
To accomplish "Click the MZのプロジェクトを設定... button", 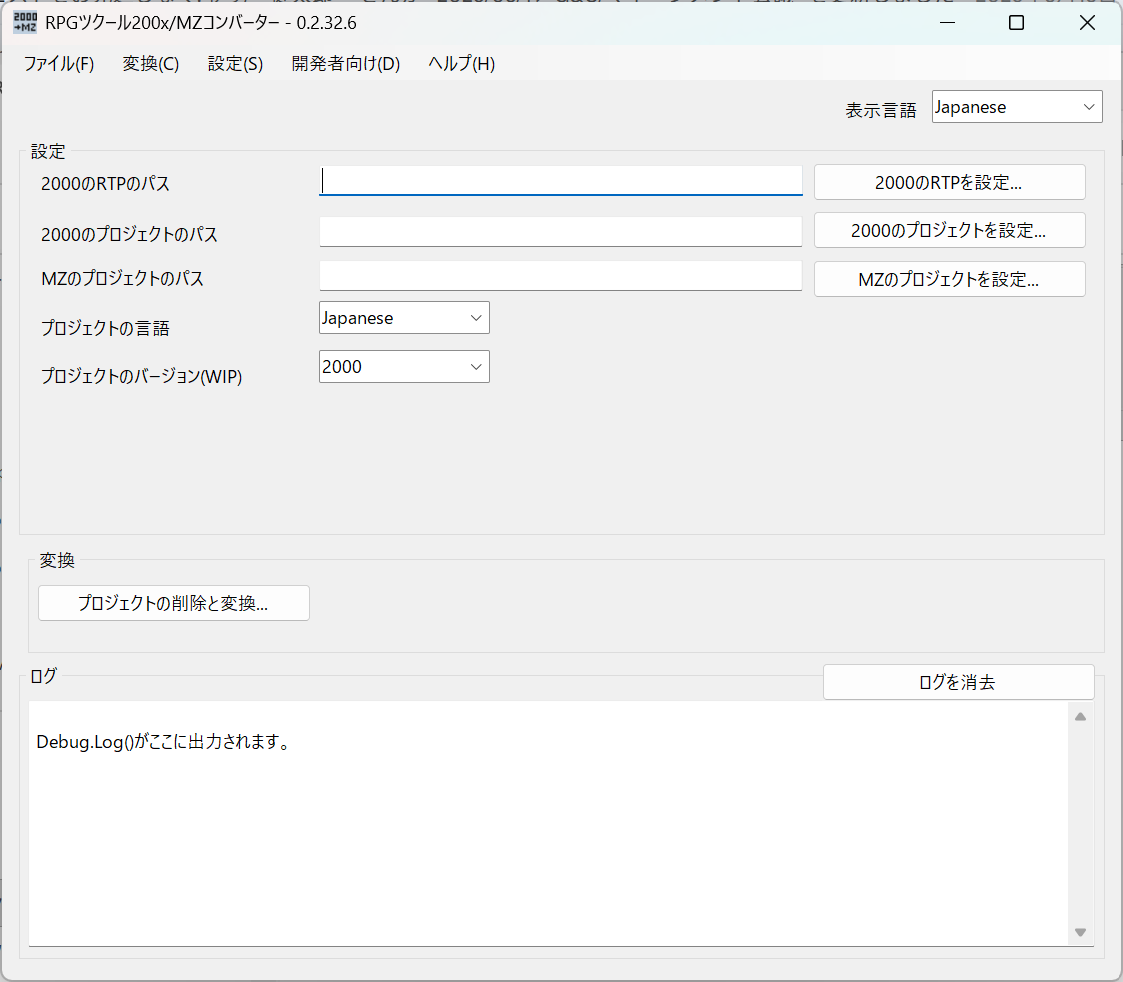I will point(949,279).
